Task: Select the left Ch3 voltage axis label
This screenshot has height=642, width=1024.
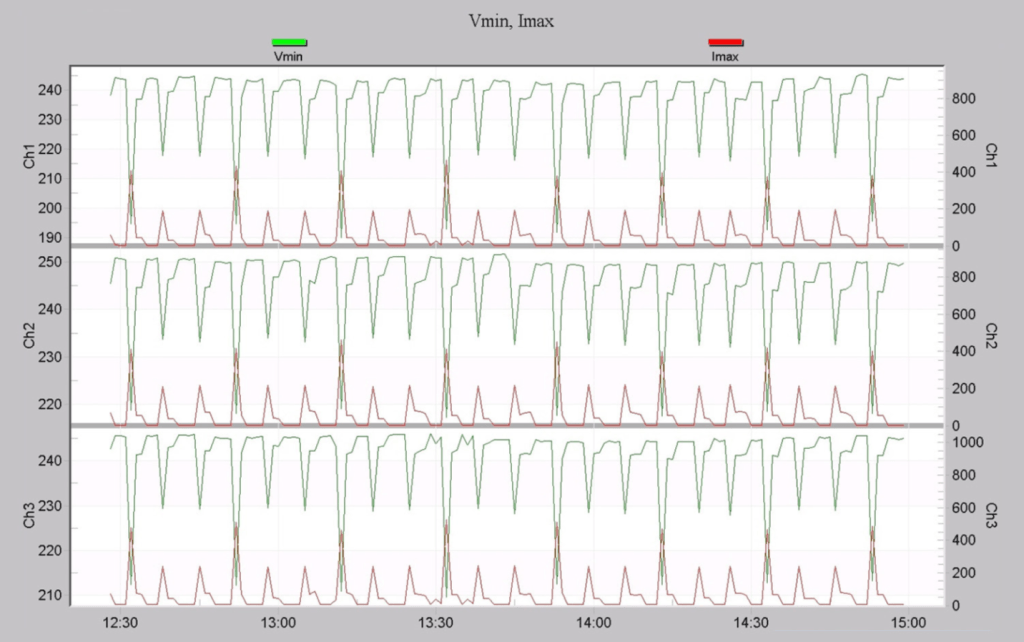Action: [31, 517]
